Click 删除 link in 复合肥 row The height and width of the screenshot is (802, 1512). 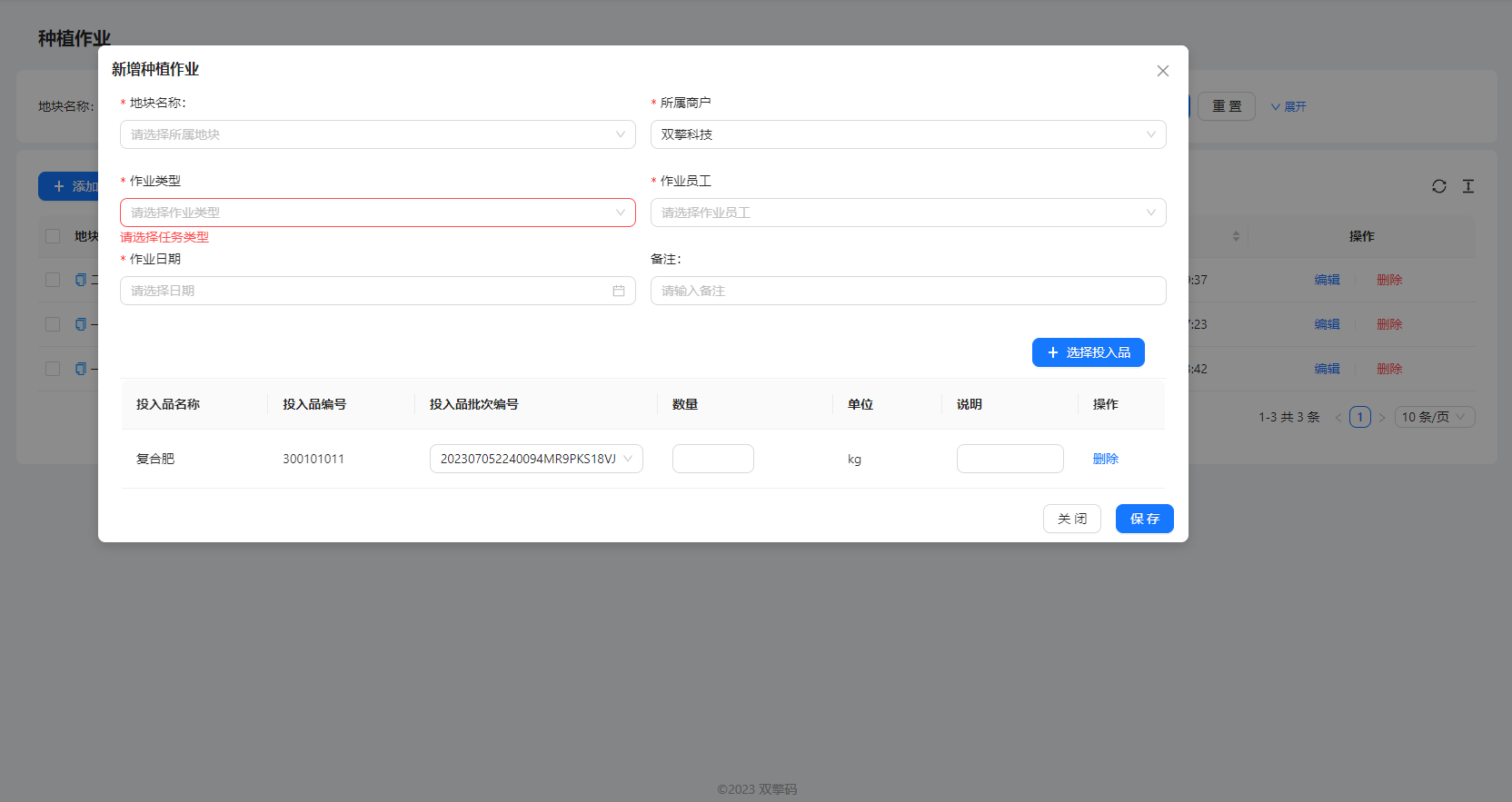[x=1105, y=459]
